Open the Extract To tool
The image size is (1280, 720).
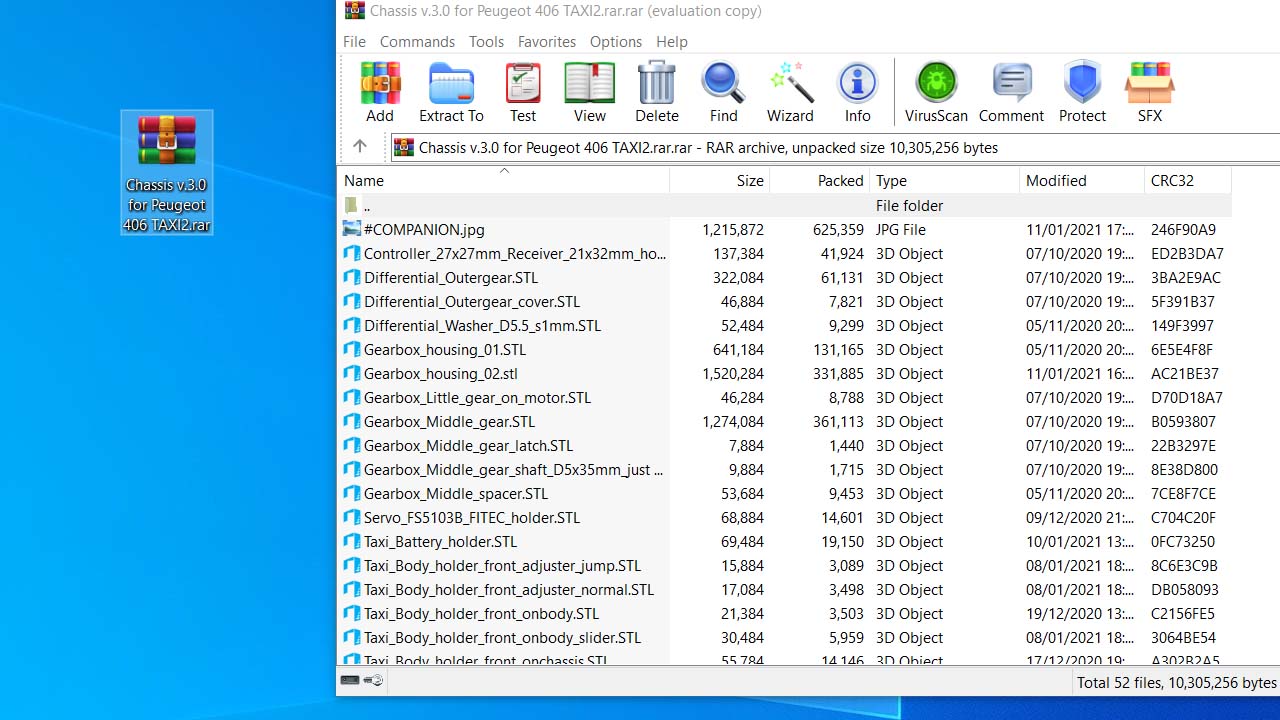point(451,92)
